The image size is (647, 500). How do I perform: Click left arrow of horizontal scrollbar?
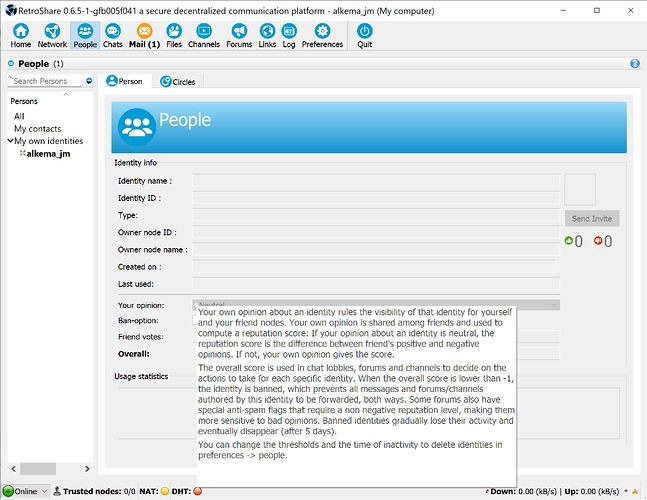[x=14, y=469]
